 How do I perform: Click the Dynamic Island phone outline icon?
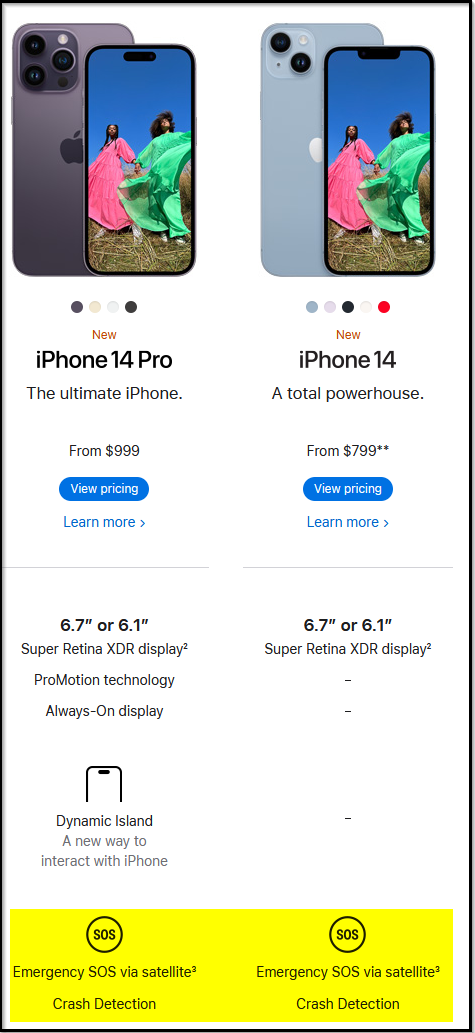pos(104,784)
